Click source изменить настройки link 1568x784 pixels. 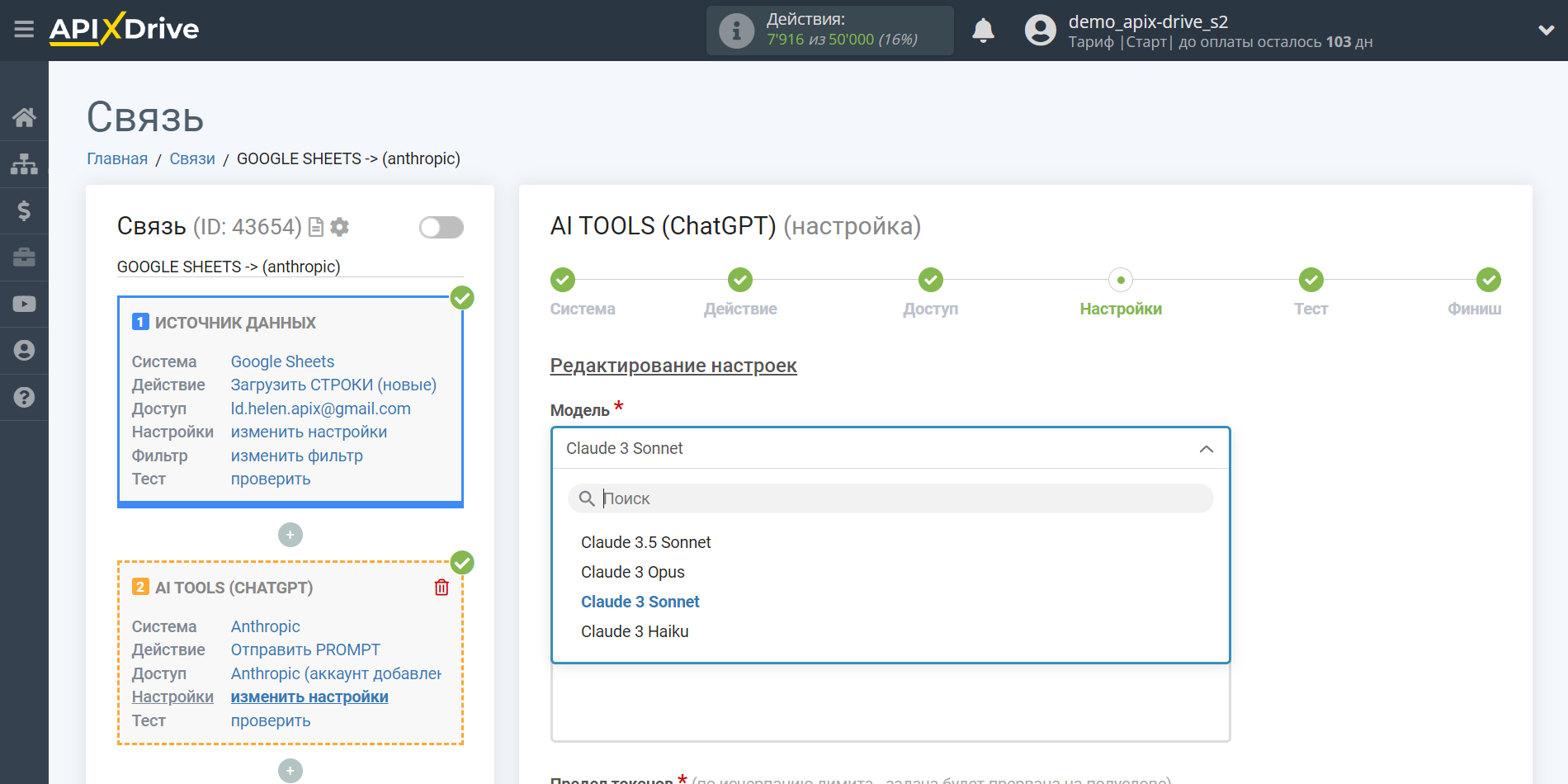pyautogui.click(x=309, y=432)
